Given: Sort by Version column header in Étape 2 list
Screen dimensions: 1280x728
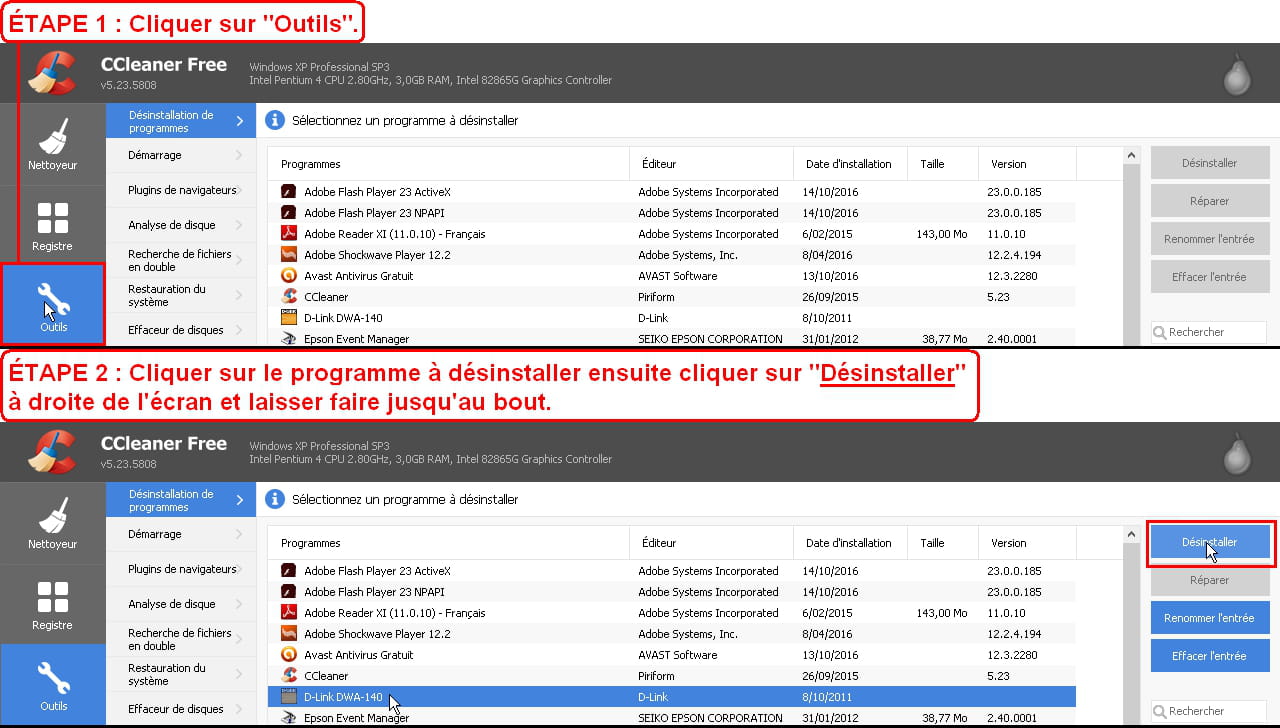Looking at the screenshot, I should (1027, 543).
